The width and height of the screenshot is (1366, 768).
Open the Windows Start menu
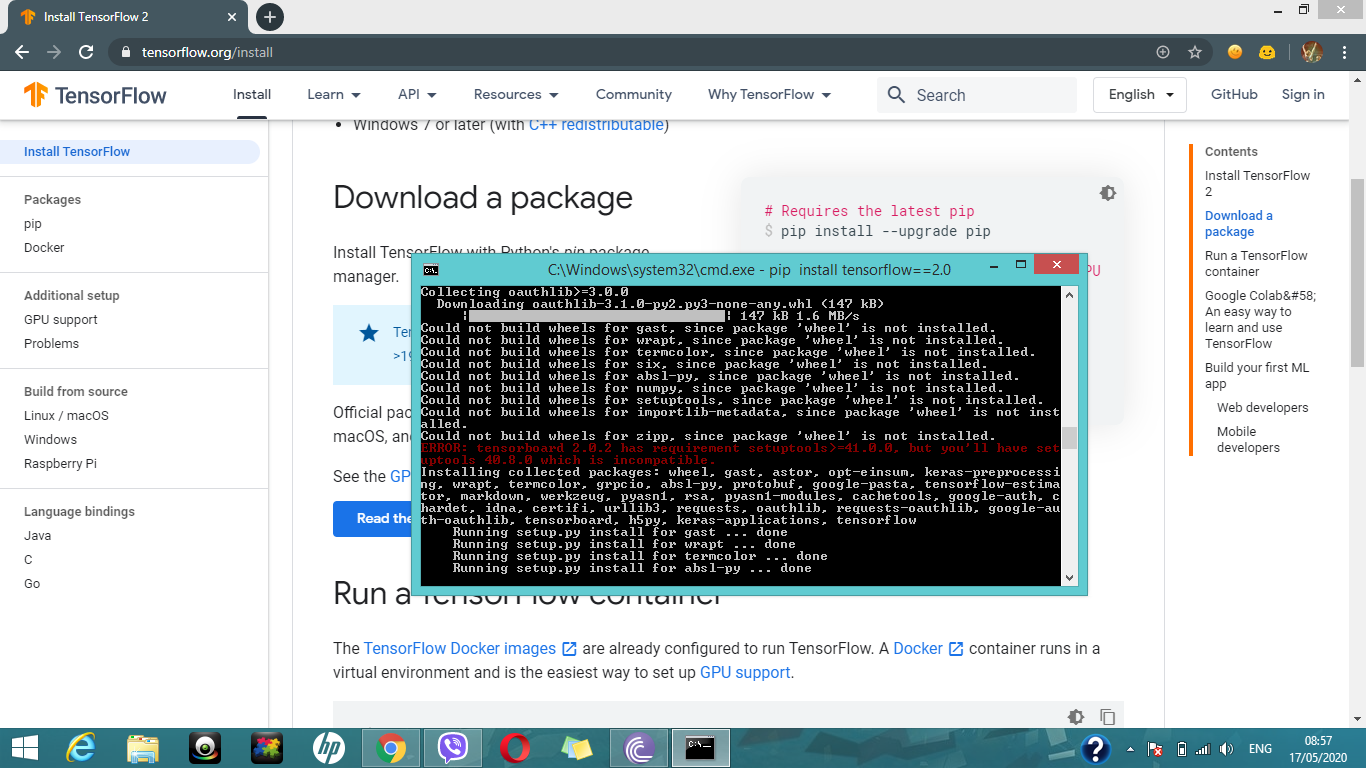tap(24, 747)
